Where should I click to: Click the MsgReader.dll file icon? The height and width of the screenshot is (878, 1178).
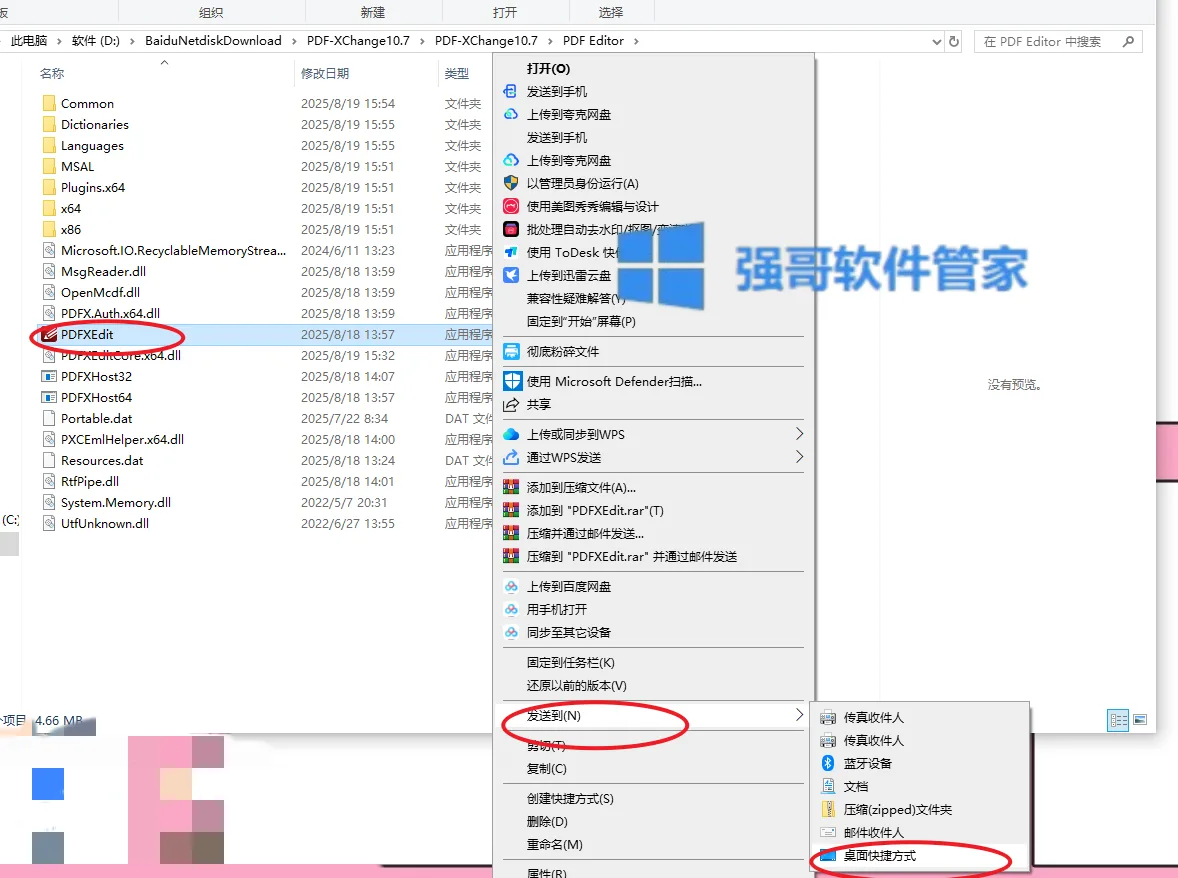click(50, 271)
